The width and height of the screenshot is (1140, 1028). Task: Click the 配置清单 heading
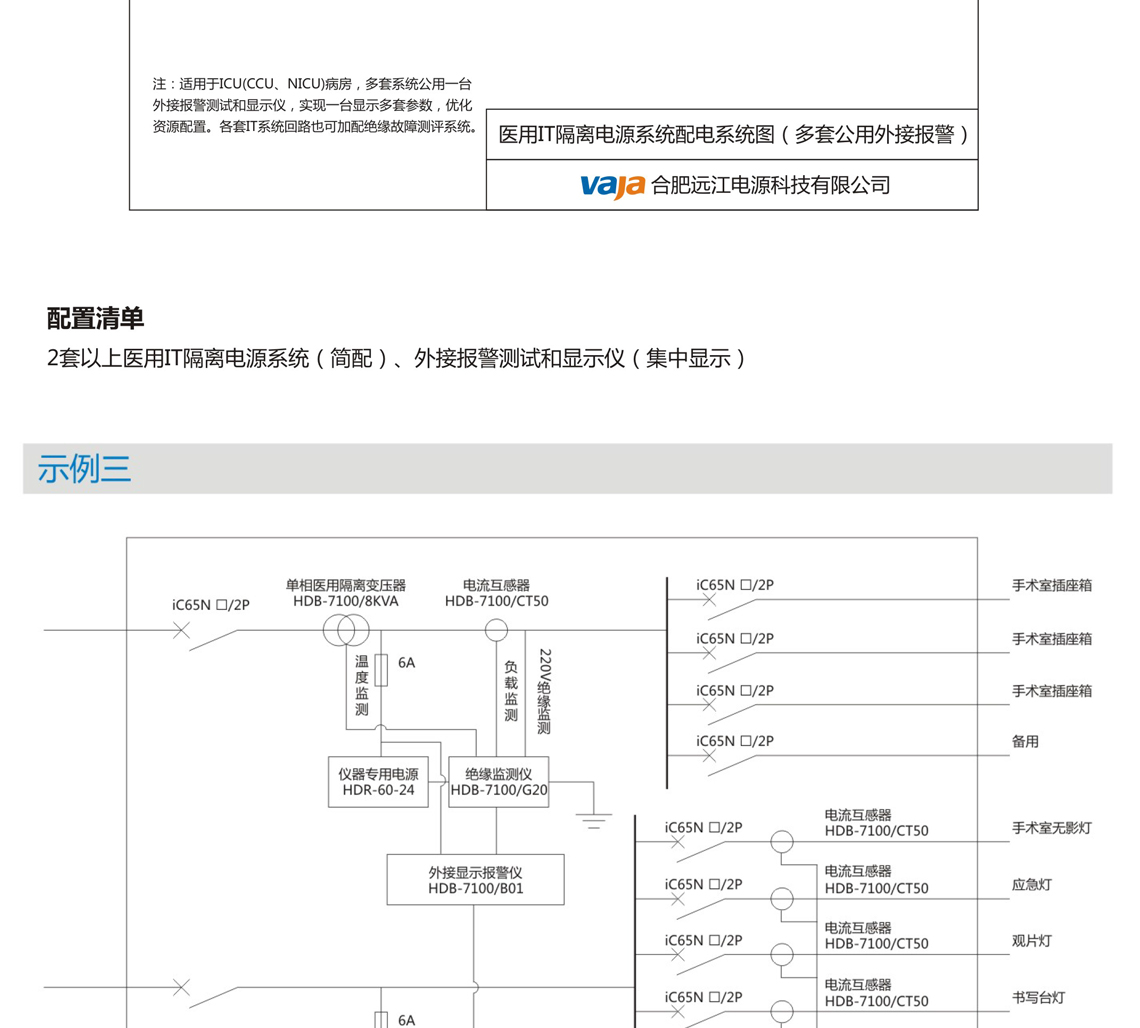[96, 319]
